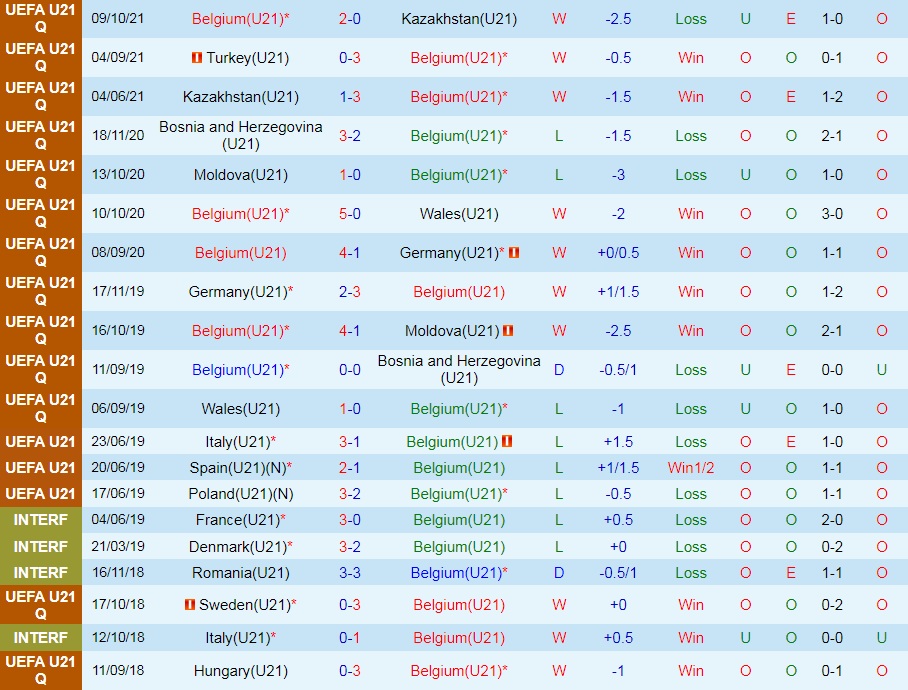Click the date 13/10/20
The width and height of the screenshot is (908, 690).
point(118,174)
